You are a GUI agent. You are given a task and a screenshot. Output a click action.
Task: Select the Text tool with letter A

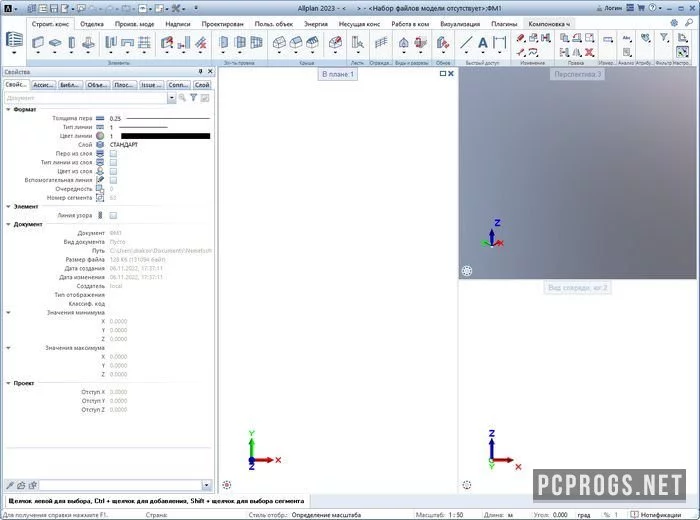(483, 43)
